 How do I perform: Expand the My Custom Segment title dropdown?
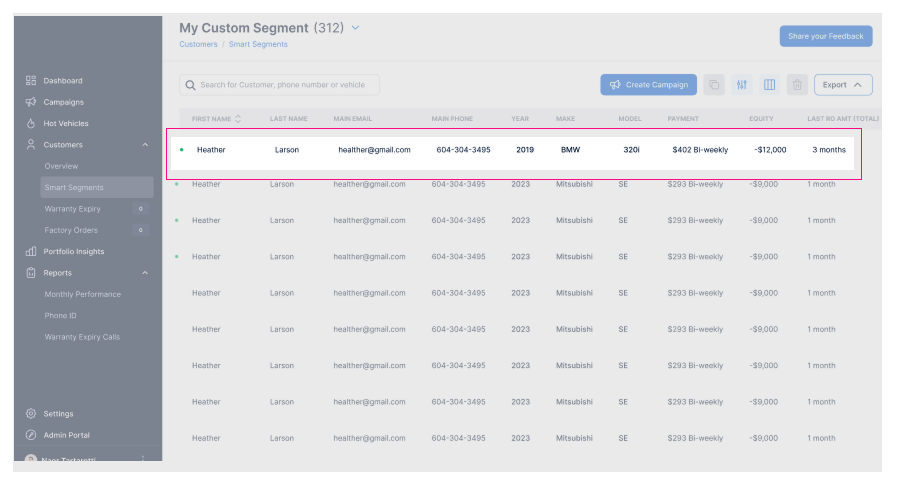[x=355, y=28]
